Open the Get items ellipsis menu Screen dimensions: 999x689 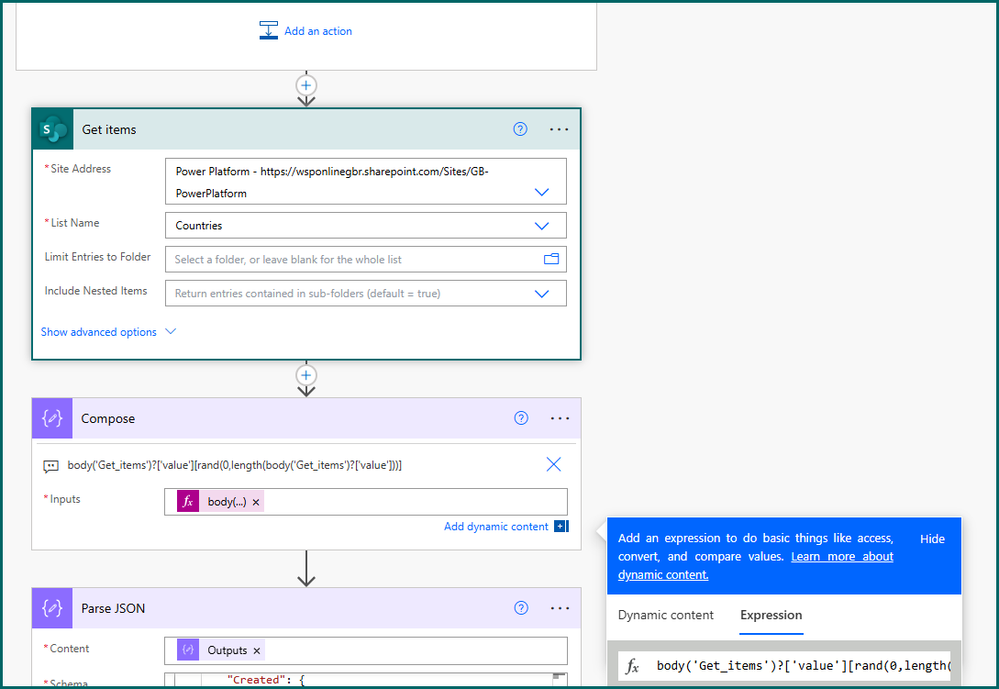[x=559, y=129]
